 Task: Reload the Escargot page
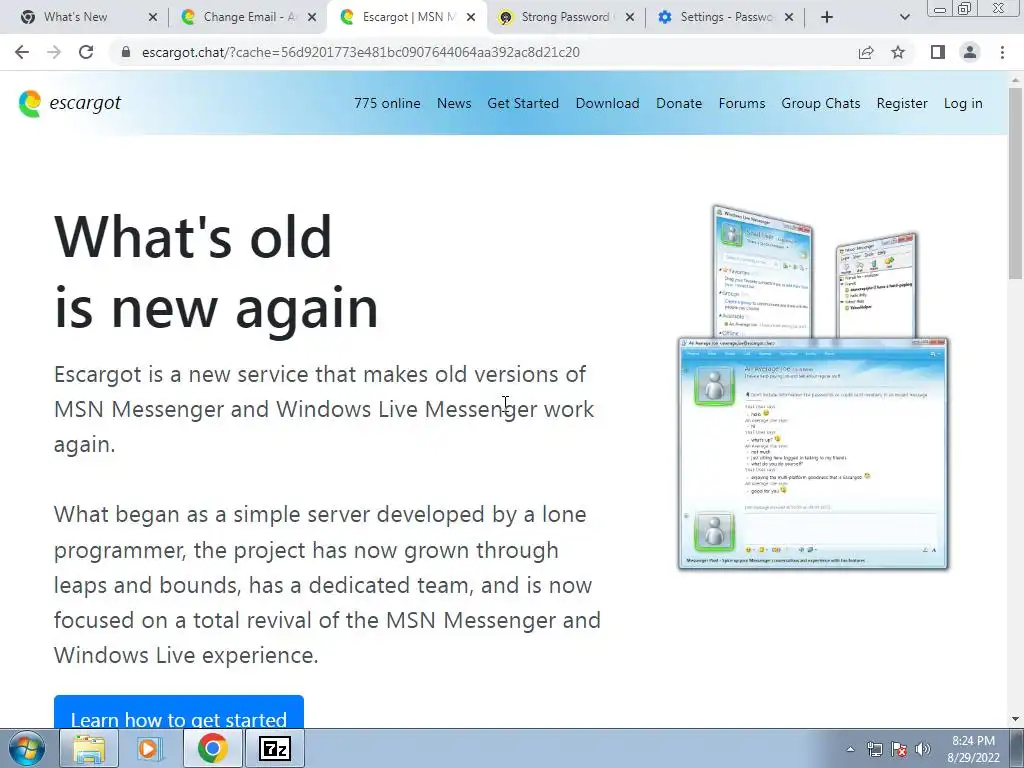[86, 52]
